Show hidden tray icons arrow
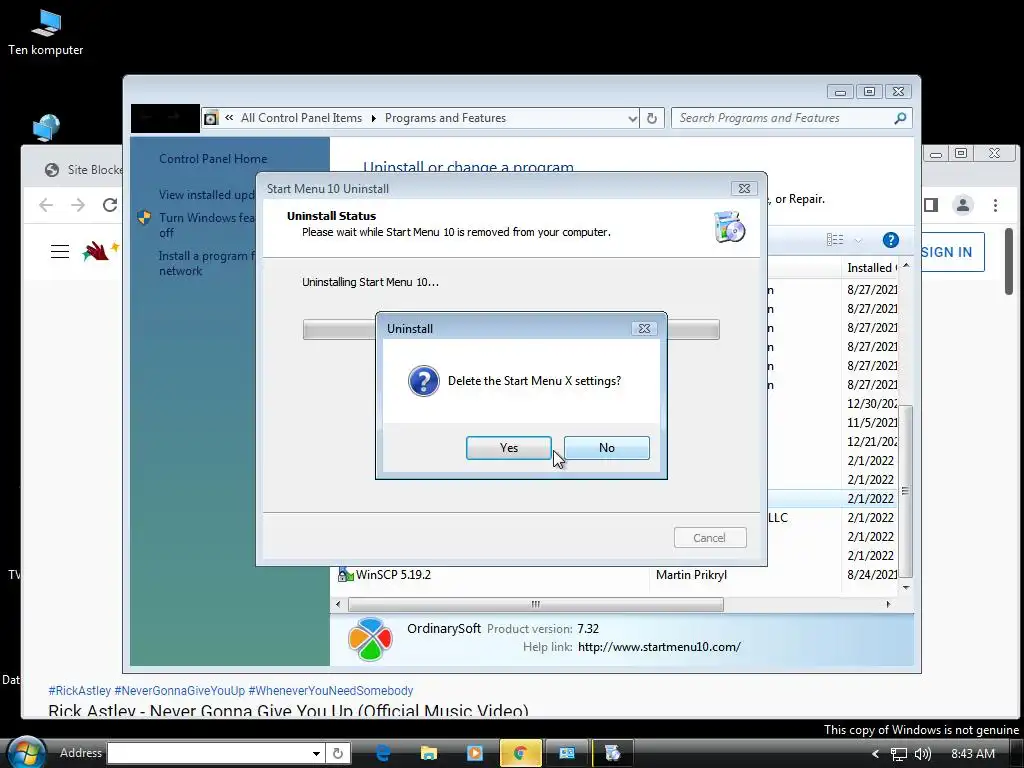Screen dimensions: 1024x768 tap(875, 754)
